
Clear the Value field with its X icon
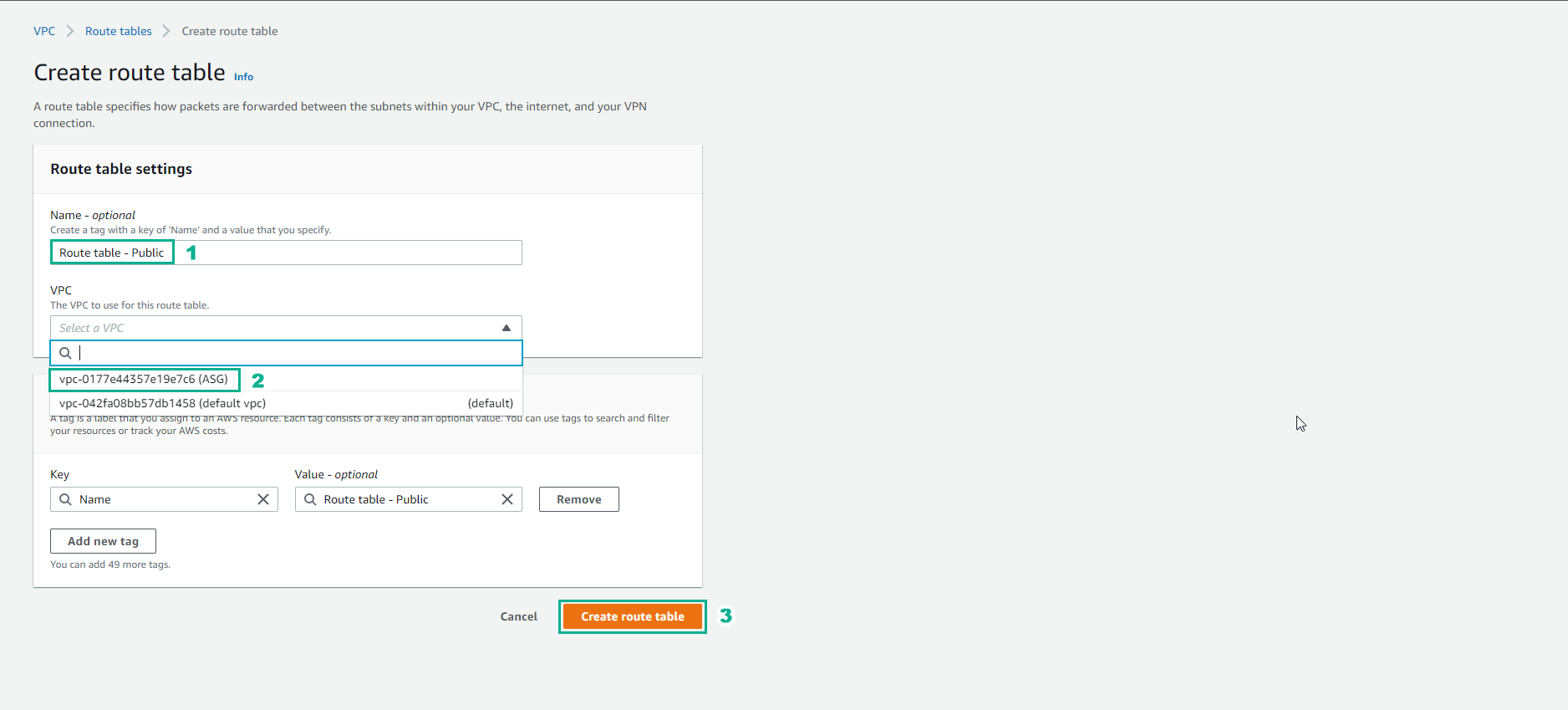coord(507,499)
